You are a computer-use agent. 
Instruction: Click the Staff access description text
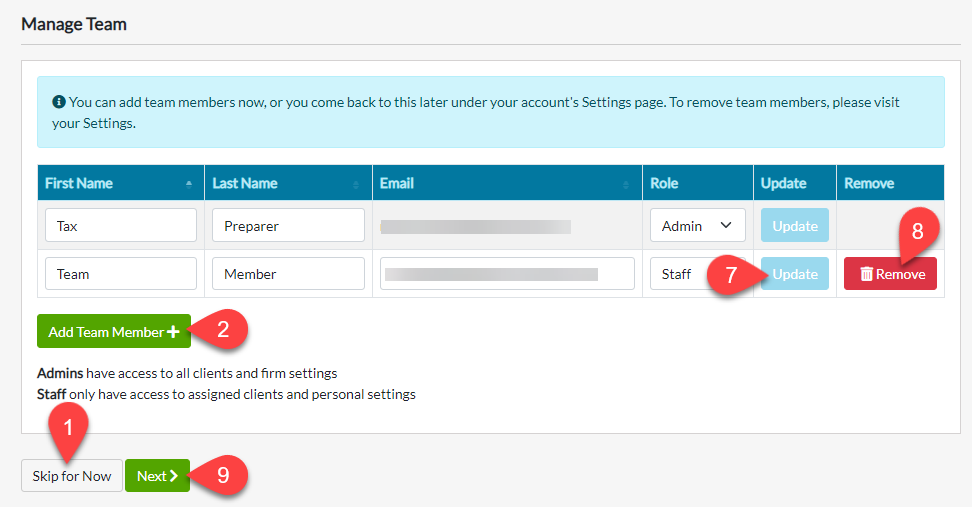226,394
